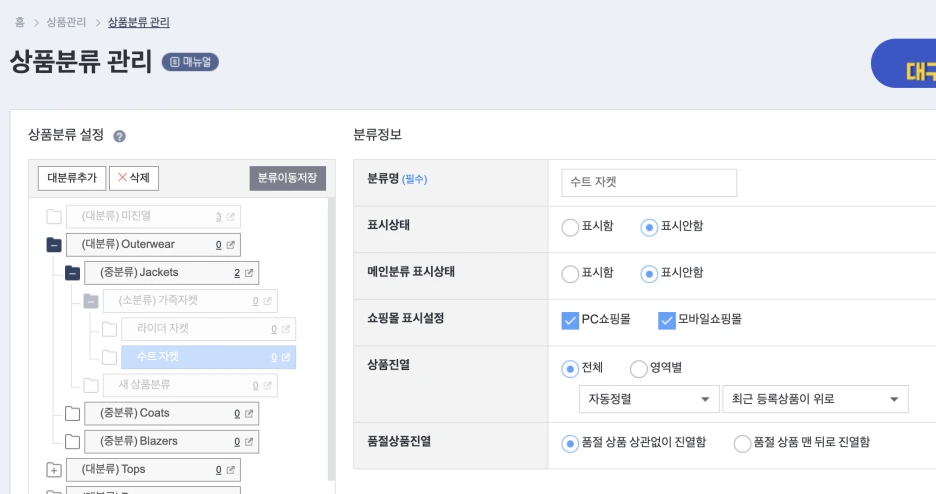Viewport: 936px width, 494px height.
Task: Open the Coats category link icon
Action: click(x=249, y=413)
